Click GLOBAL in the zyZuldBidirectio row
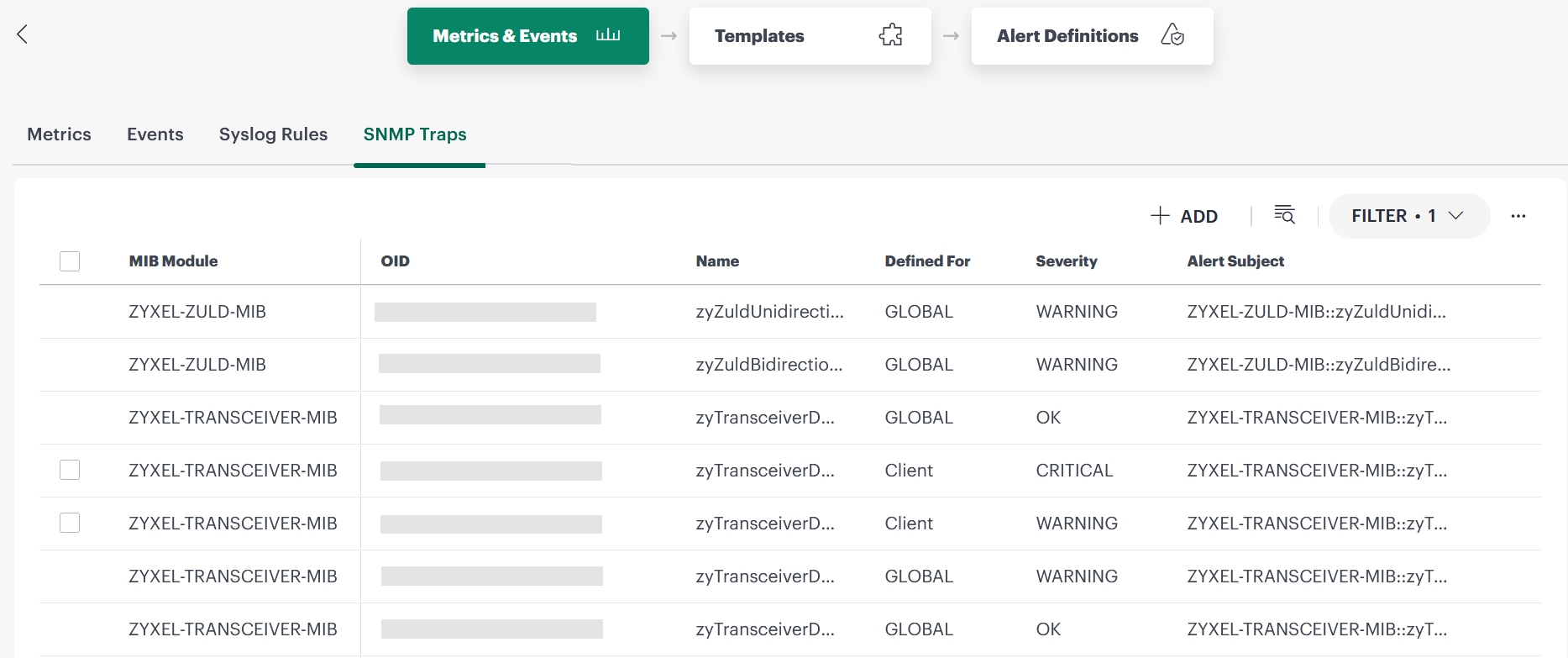Screen dimensions: 1568x658 point(919,365)
